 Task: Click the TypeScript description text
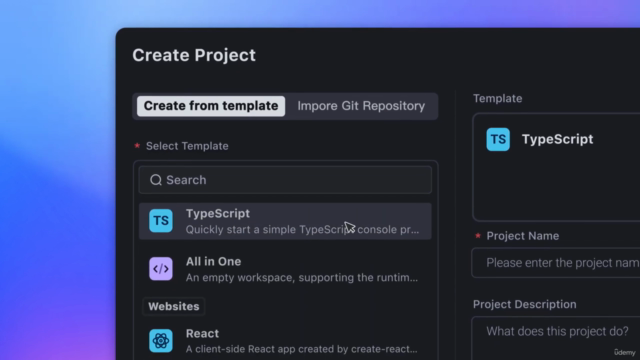click(x=302, y=230)
